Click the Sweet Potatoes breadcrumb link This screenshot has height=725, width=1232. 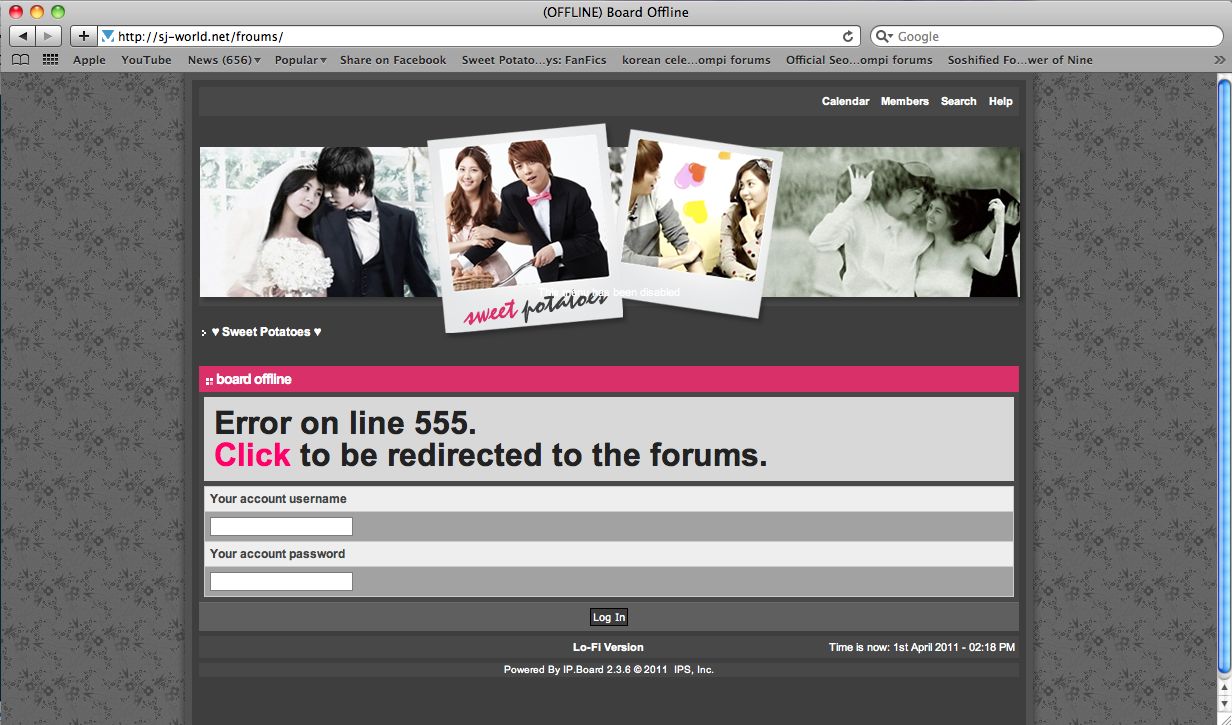(x=266, y=332)
